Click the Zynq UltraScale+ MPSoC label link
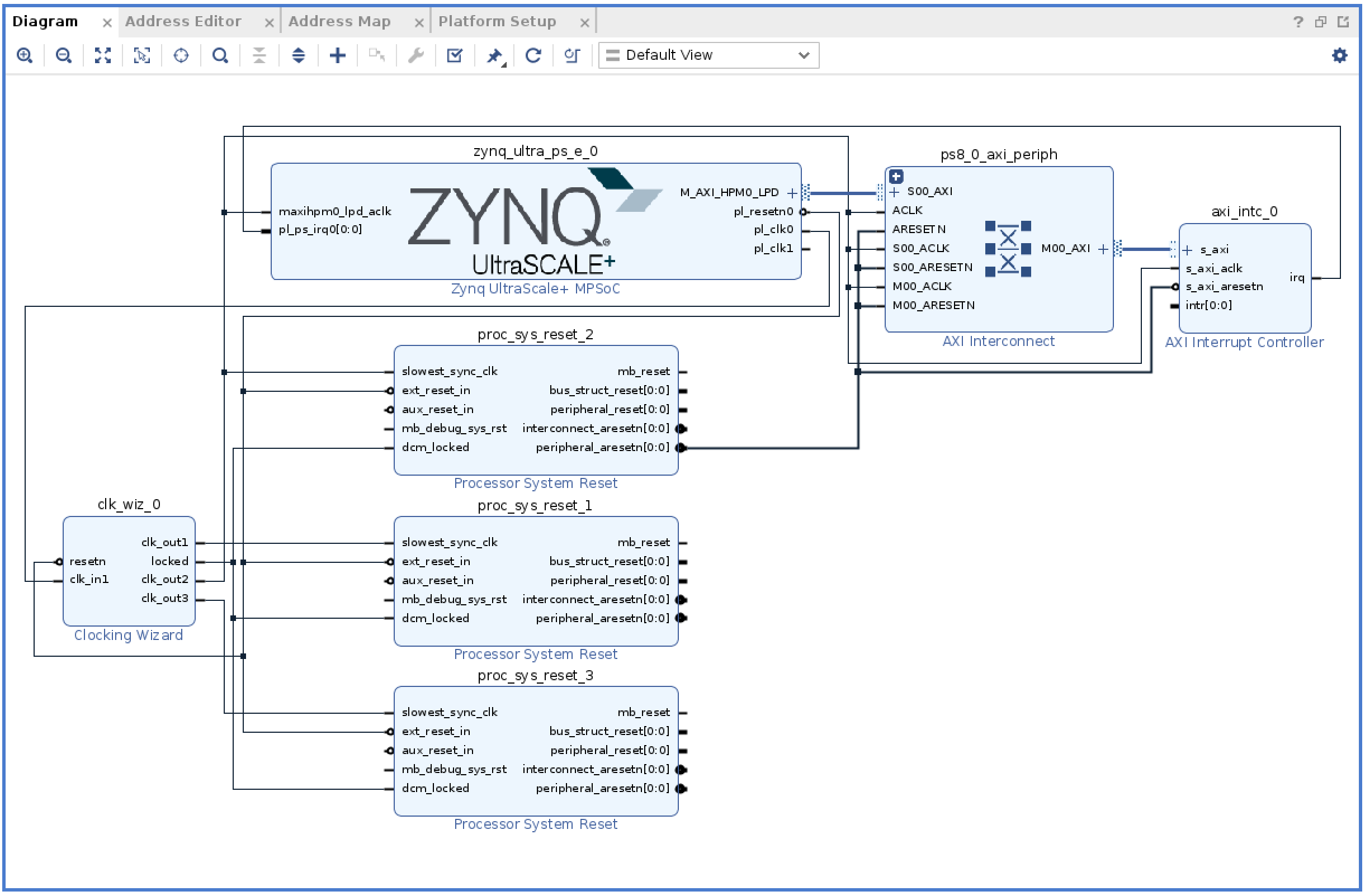This screenshot has width=1365, height=896. pyautogui.click(x=536, y=289)
